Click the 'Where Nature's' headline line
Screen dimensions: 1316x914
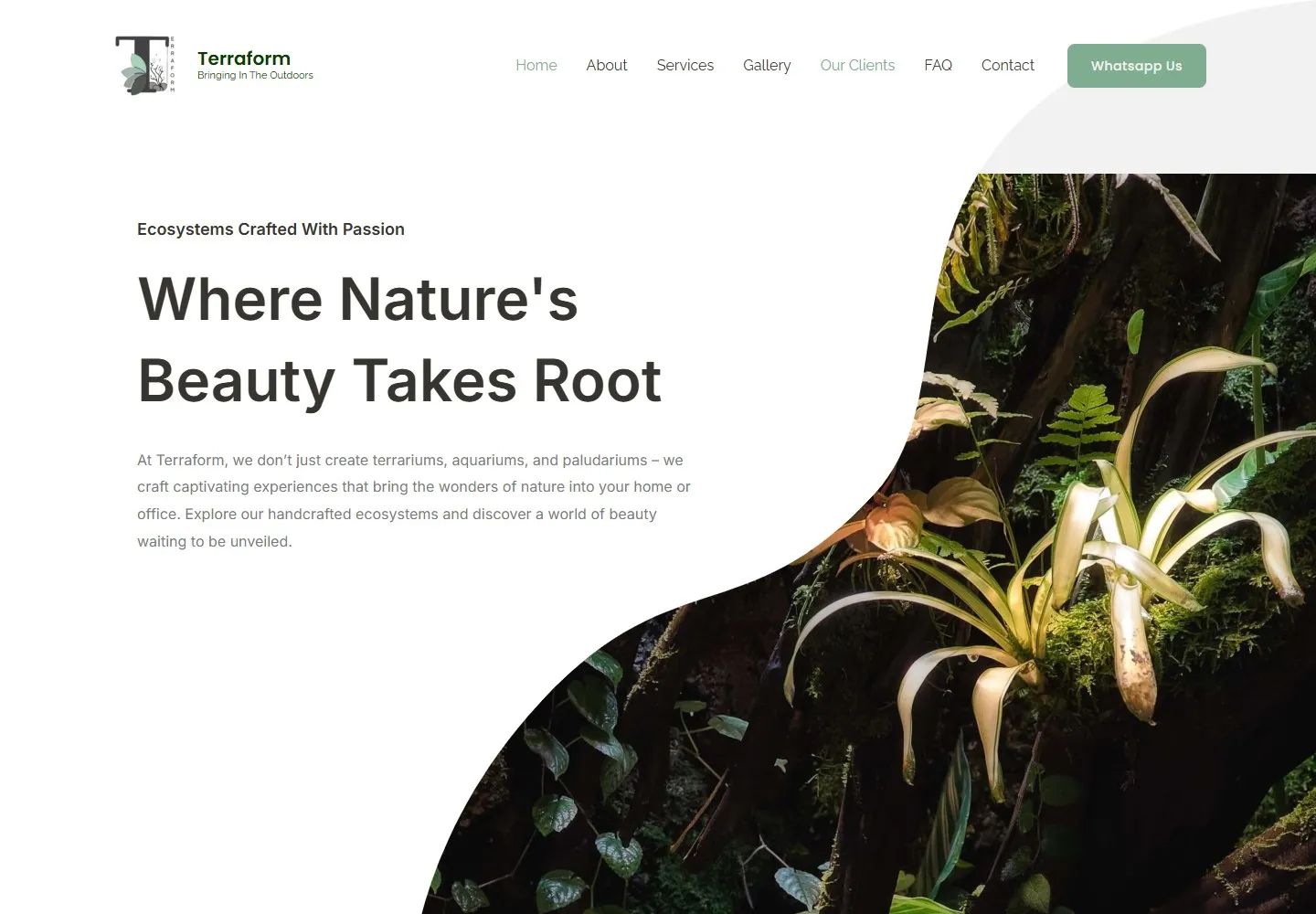(358, 299)
